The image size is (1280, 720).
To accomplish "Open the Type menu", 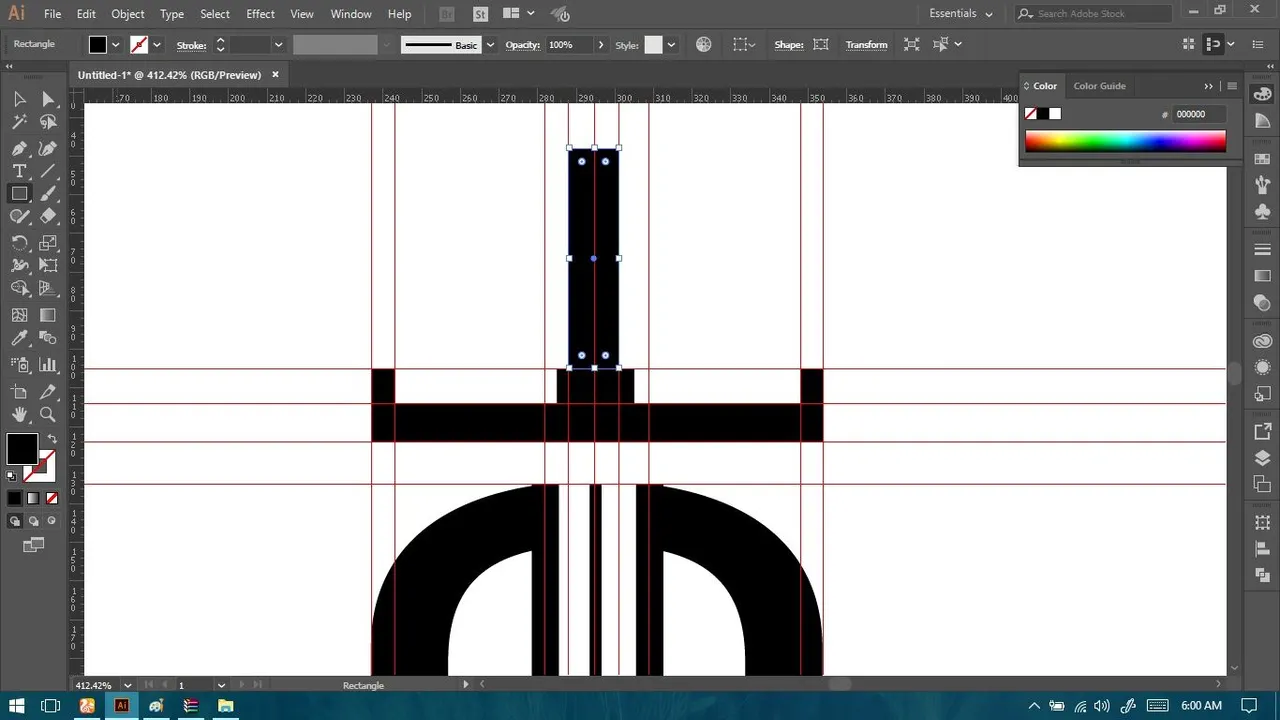I will 172,14.
